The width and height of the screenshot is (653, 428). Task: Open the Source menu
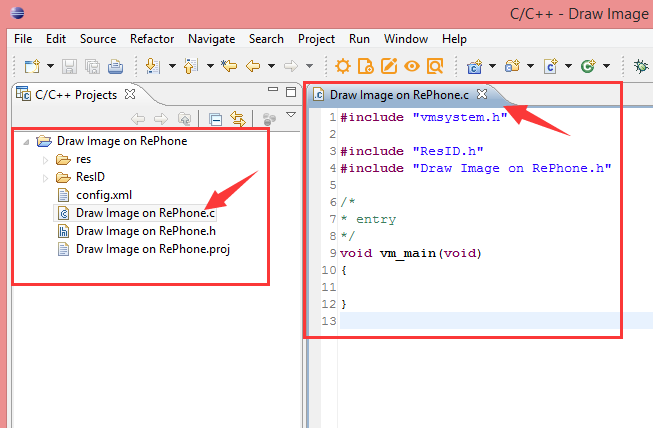coord(98,39)
